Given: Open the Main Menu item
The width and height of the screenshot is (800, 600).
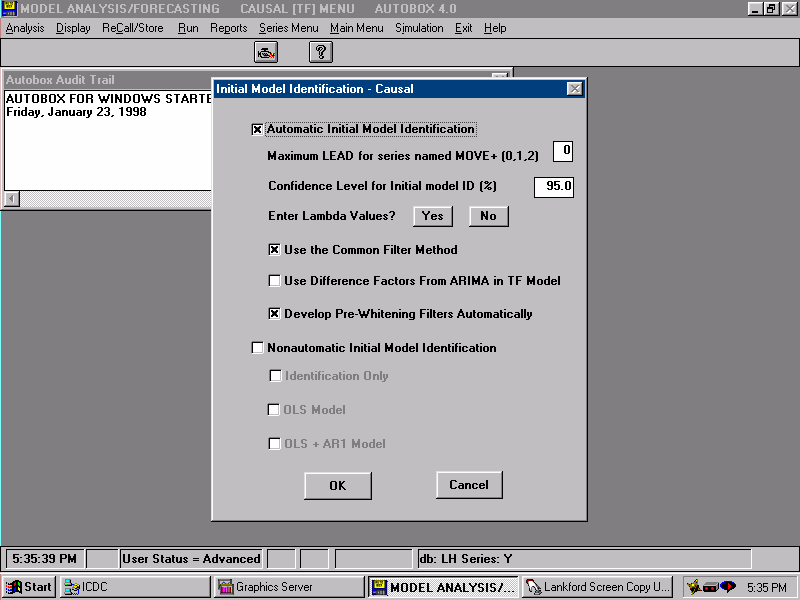Looking at the screenshot, I should coord(357,28).
